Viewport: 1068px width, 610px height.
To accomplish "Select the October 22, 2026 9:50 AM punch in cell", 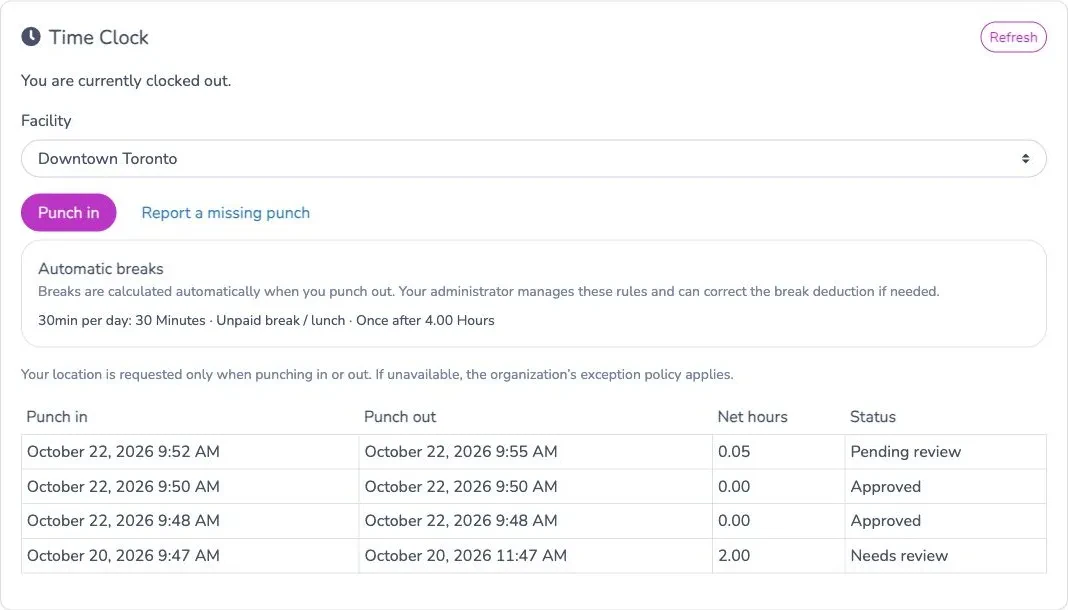I will pos(190,487).
